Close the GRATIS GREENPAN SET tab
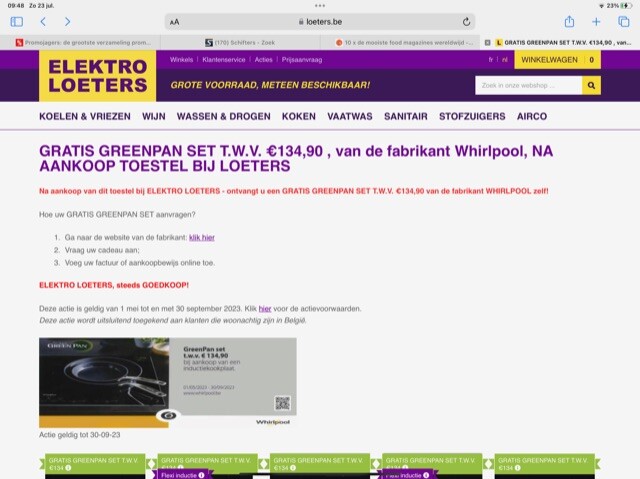The height and width of the screenshot is (479, 640). tap(487, 42)
